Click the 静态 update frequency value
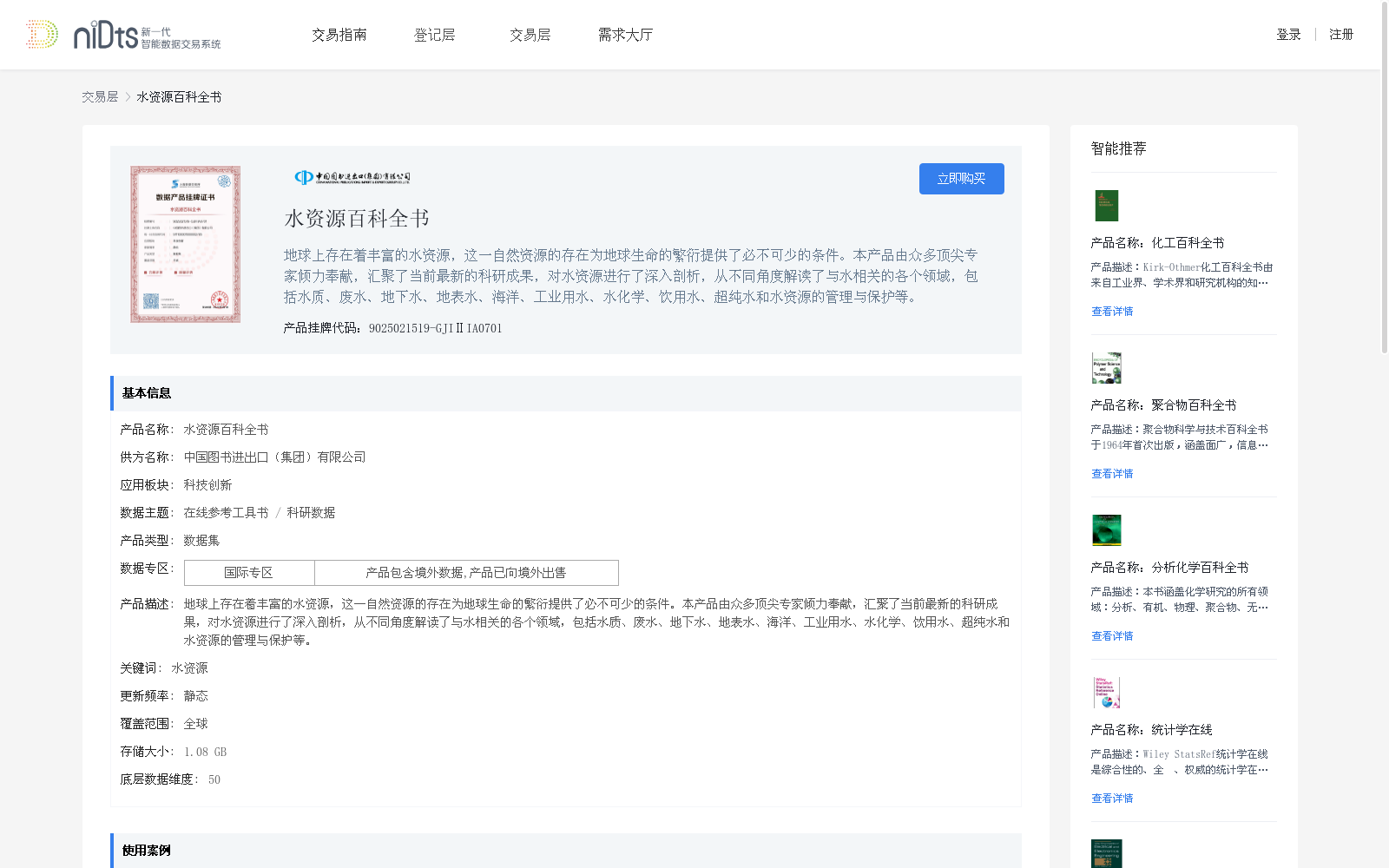 (x=195, y=696)
